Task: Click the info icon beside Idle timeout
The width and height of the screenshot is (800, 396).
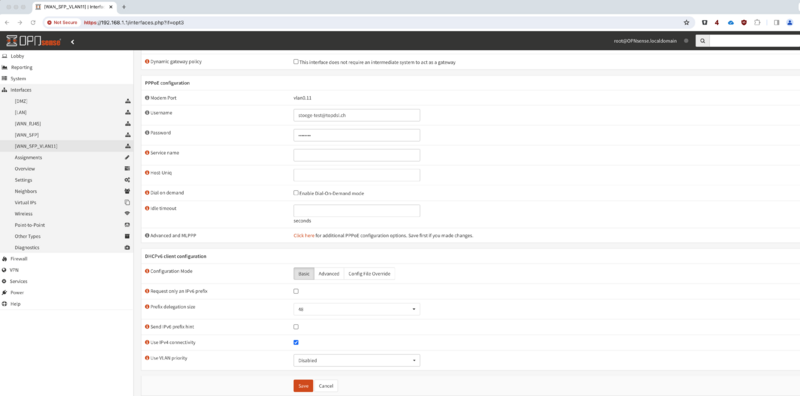Action: coord(147,208)
